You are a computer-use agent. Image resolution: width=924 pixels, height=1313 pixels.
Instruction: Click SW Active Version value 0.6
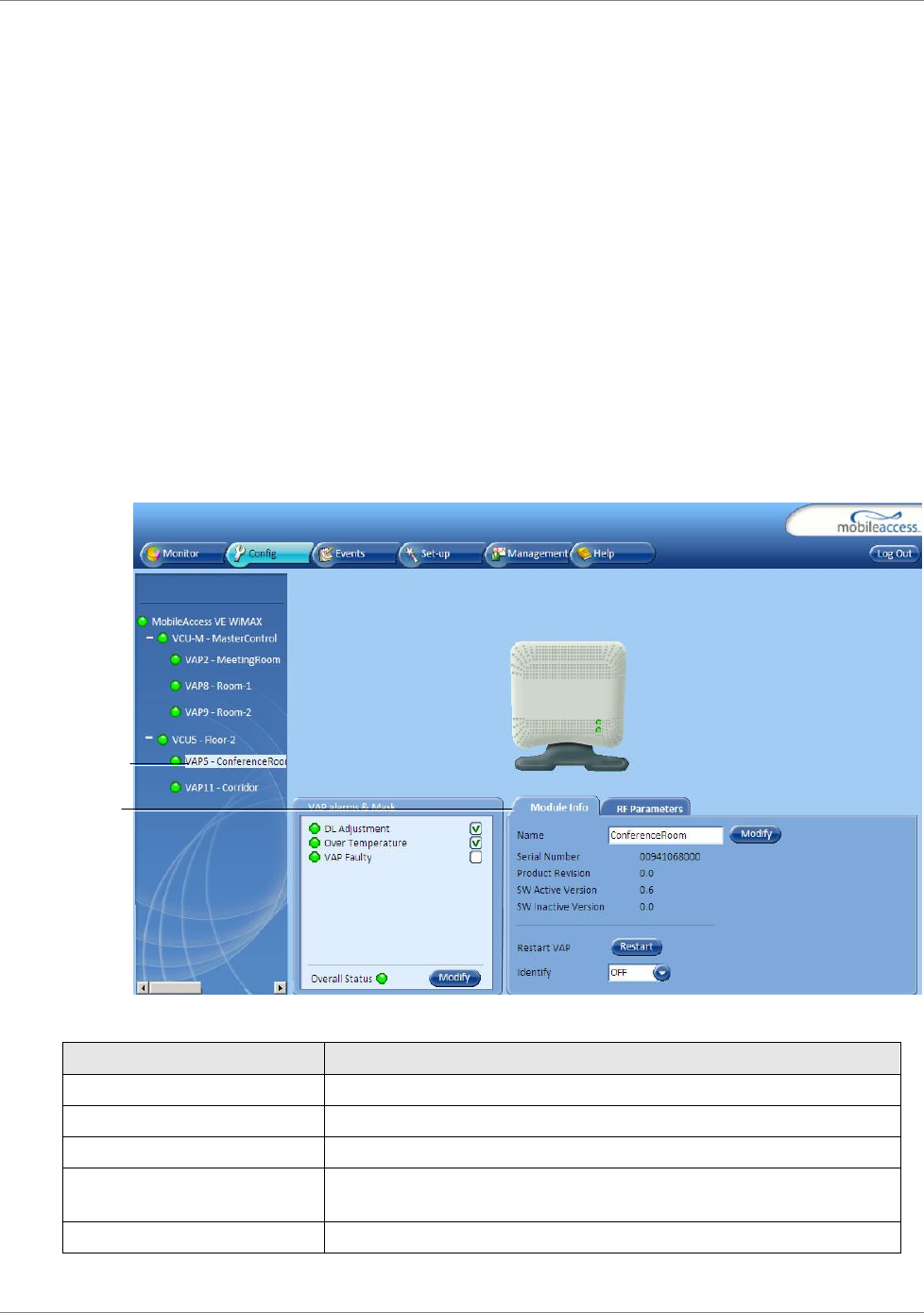pyautogui.click(x=646, y=890)
